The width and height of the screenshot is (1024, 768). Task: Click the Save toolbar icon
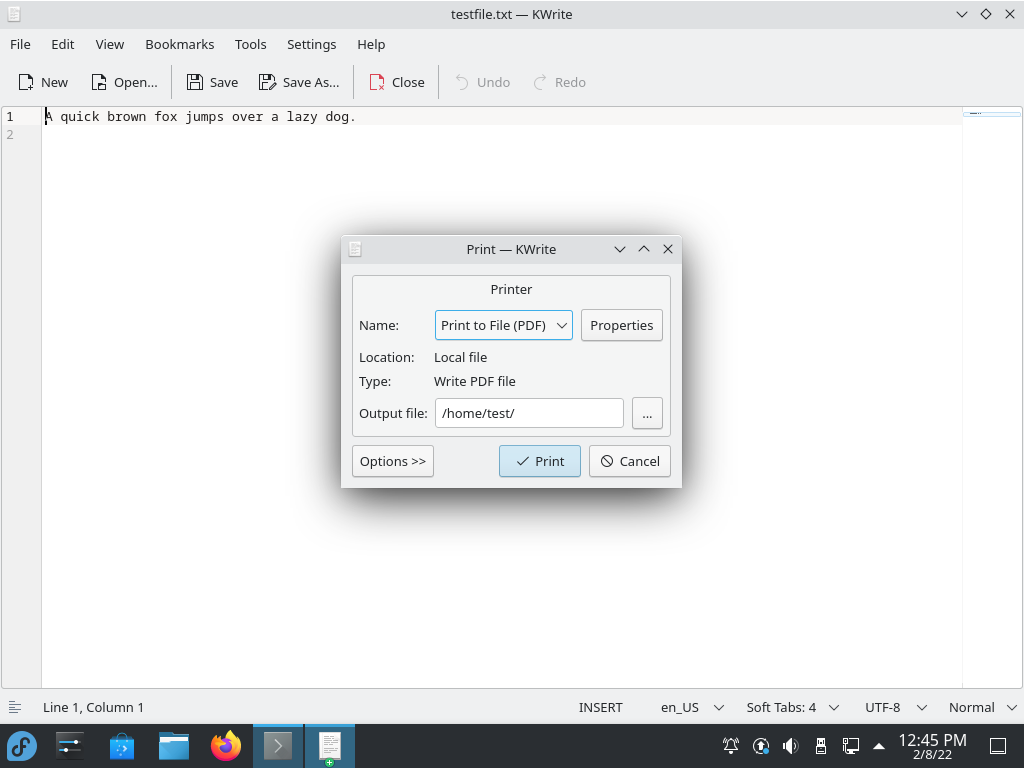[x=195, y=82]
